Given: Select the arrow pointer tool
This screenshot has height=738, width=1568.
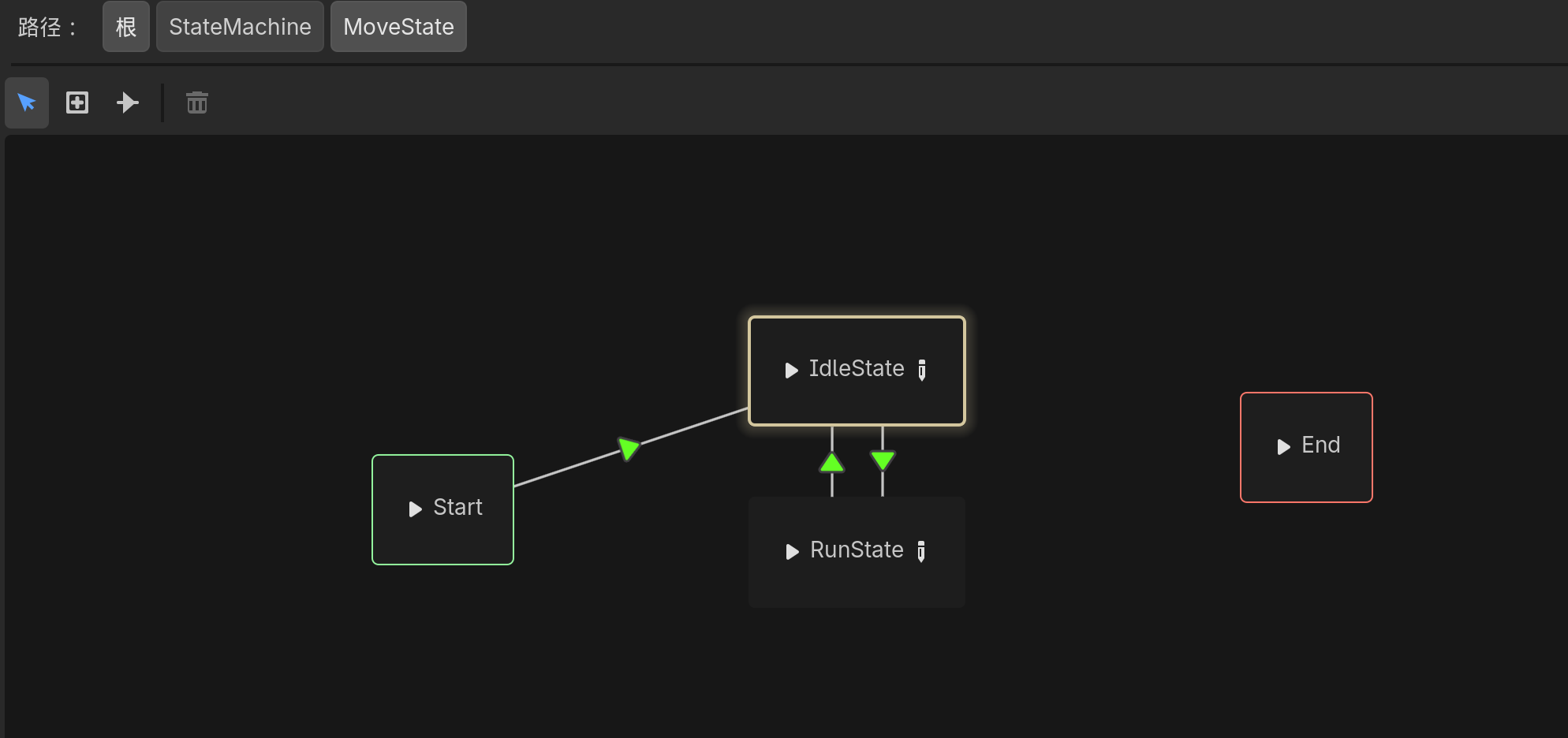Looking at the screenshot, I should pos(27,102).
